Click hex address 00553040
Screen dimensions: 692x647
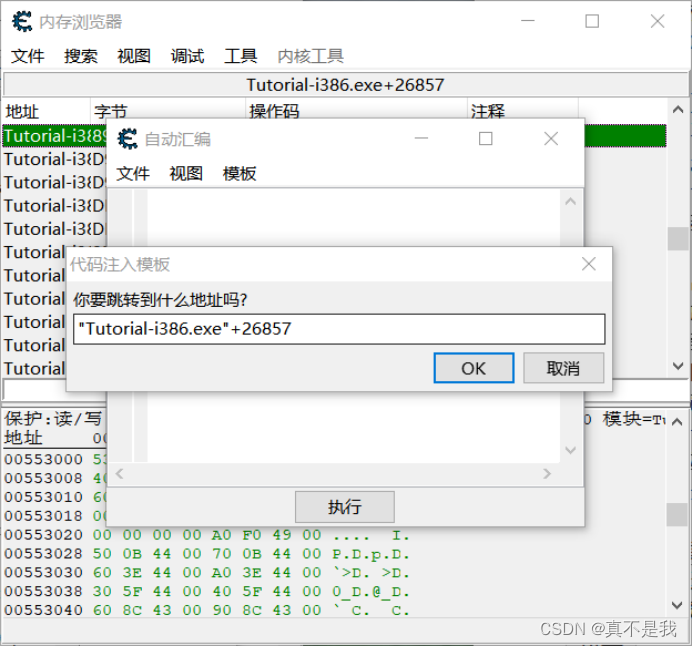click(43, 610)
